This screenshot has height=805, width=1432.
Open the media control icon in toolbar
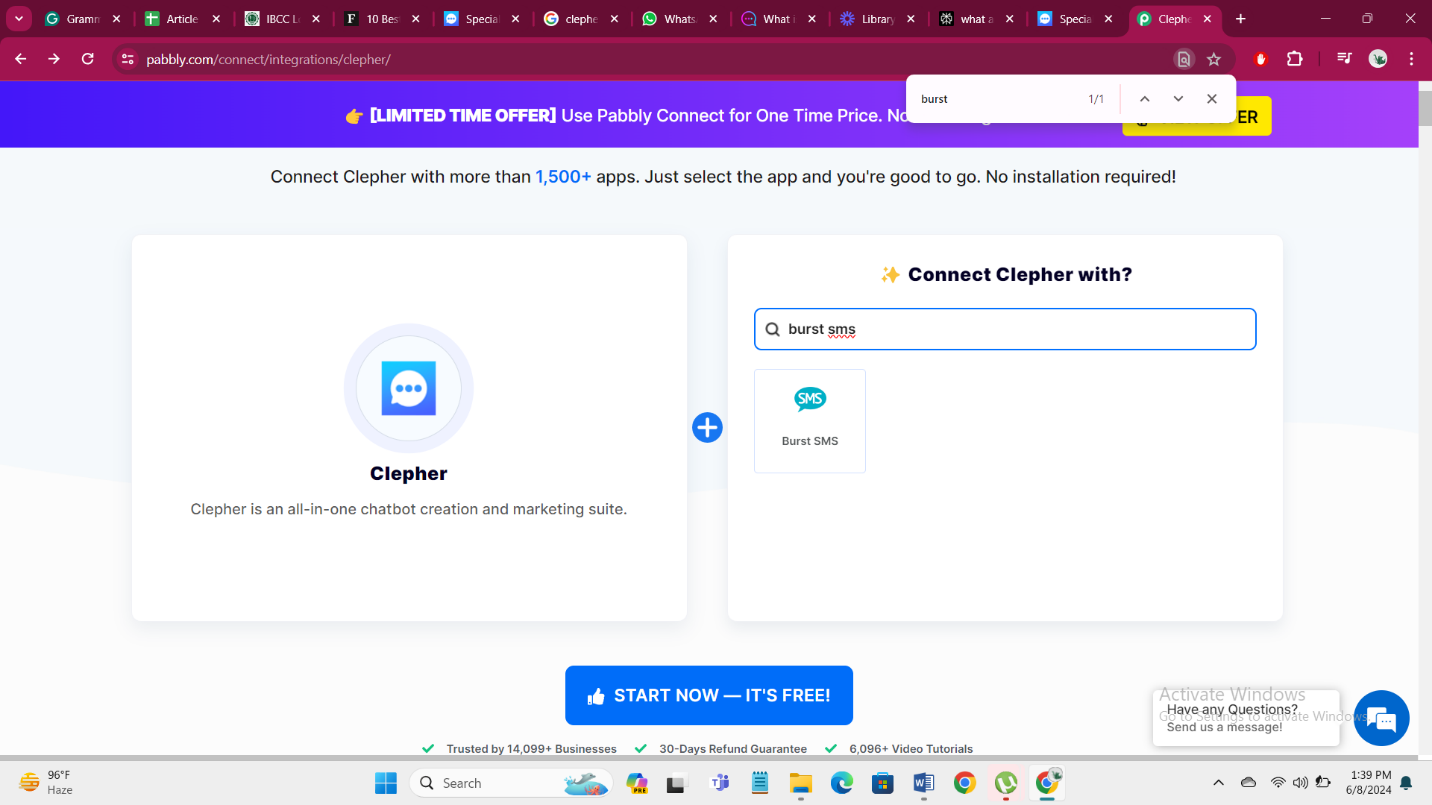pyautogui.click(x=1344, y=59)
